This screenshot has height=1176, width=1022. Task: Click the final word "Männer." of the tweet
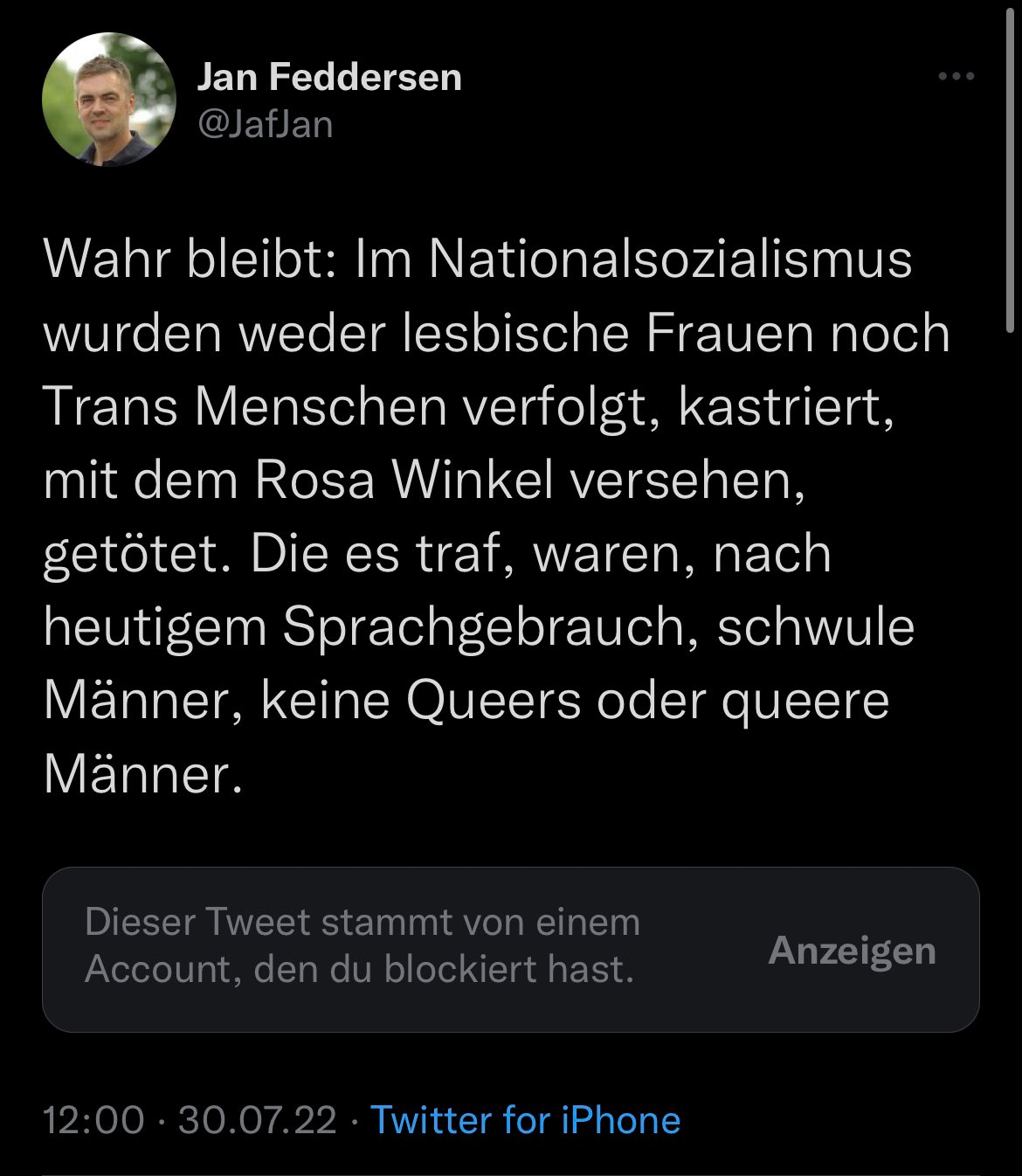pos(142,774)
